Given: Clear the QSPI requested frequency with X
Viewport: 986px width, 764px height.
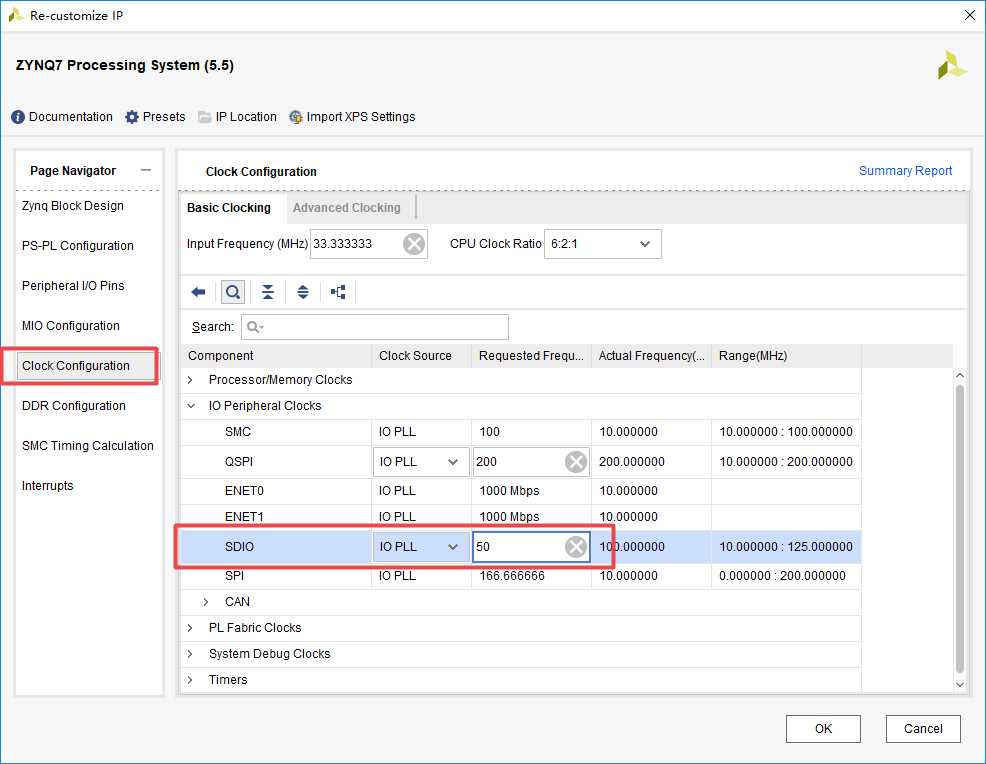Looking at the screenshot, I should [x=575, y=462].
